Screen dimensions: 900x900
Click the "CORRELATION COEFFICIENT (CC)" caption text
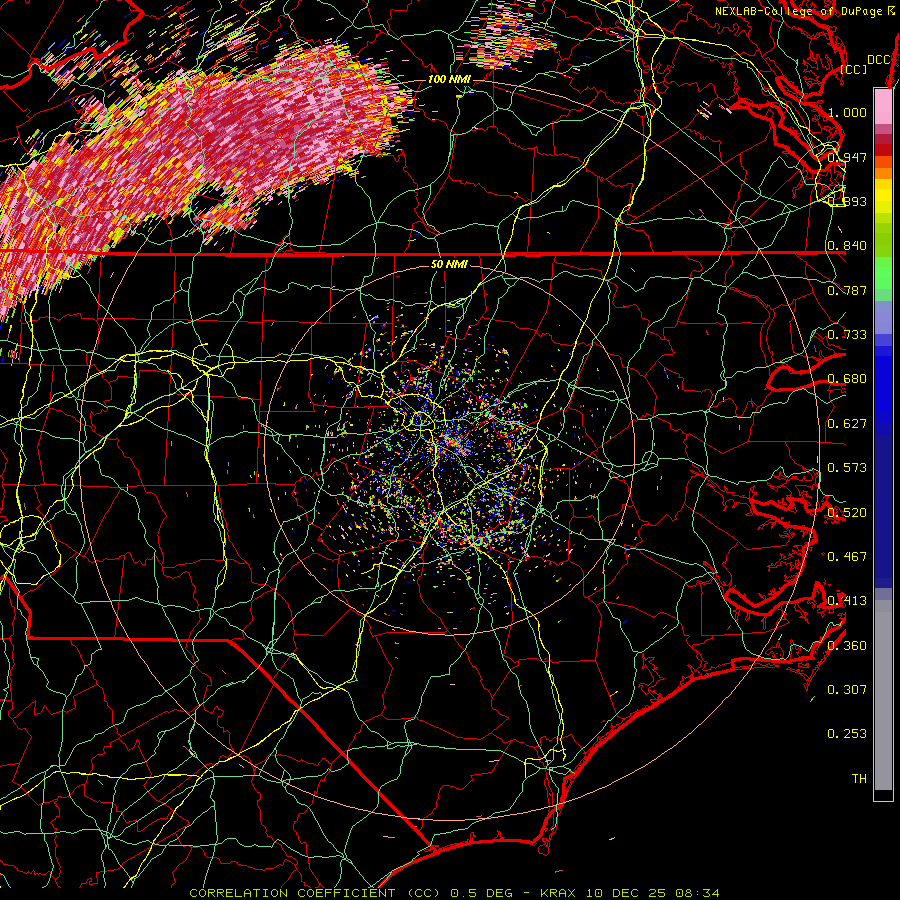[315, 893]
